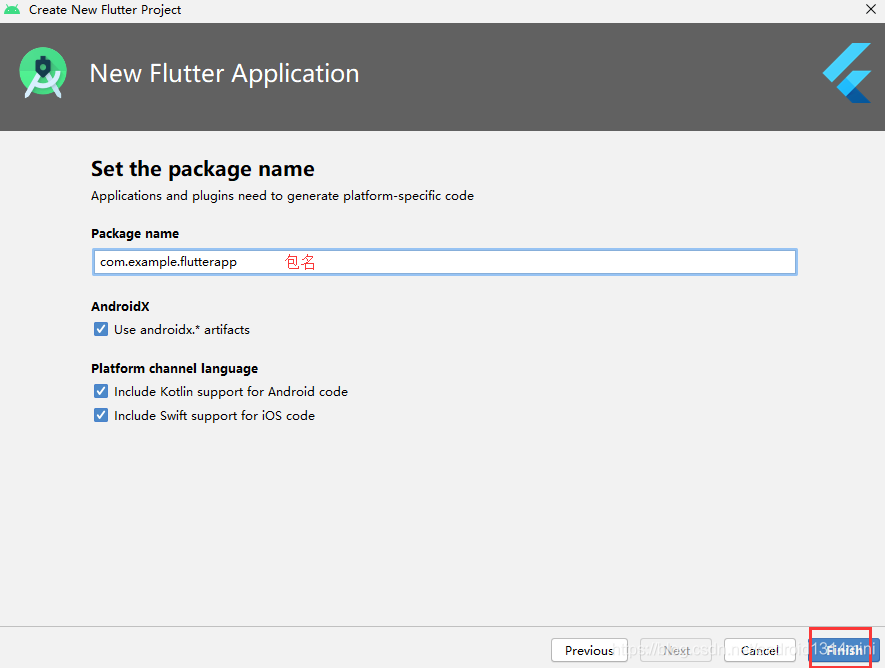Click the disabled Next button
885x668 pixels.
[x=676, y=651]
